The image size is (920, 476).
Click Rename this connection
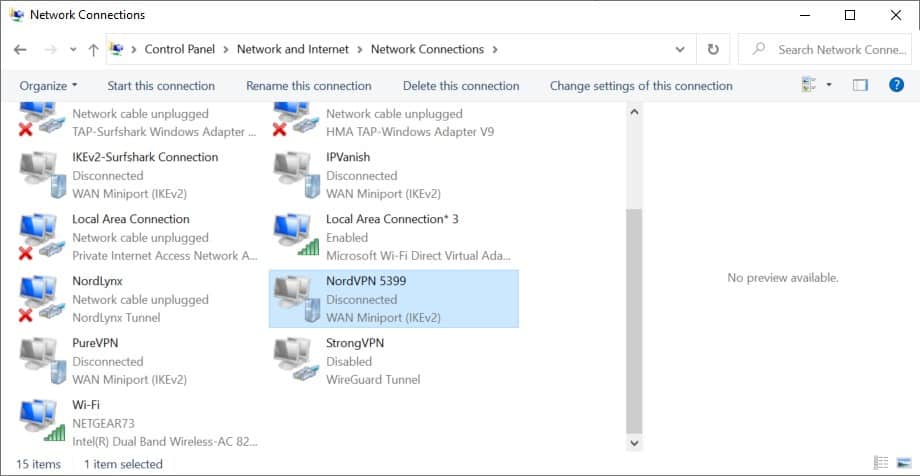coord(309,86)
